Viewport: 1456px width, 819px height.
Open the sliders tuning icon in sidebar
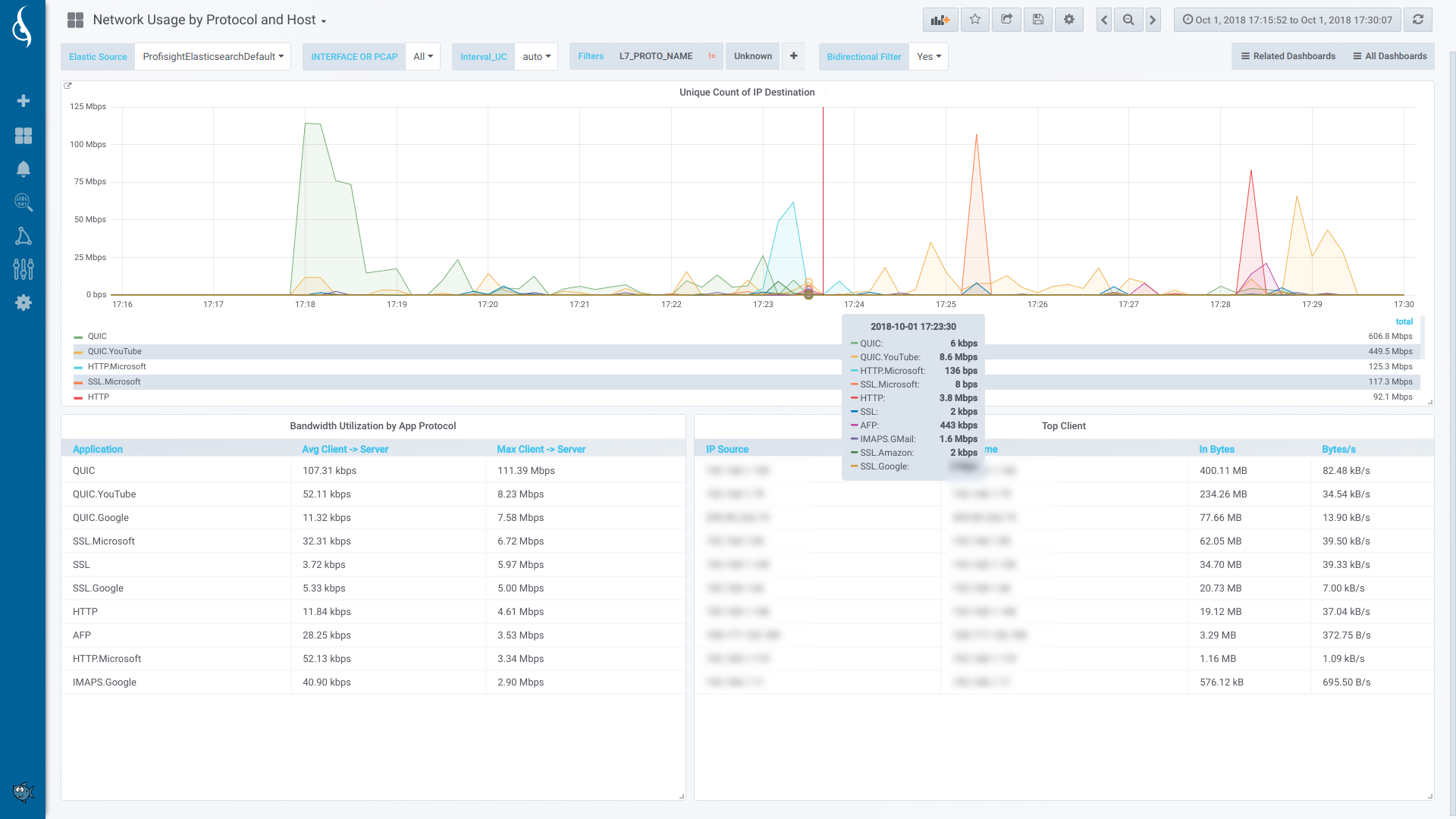(x=24, y=269)
